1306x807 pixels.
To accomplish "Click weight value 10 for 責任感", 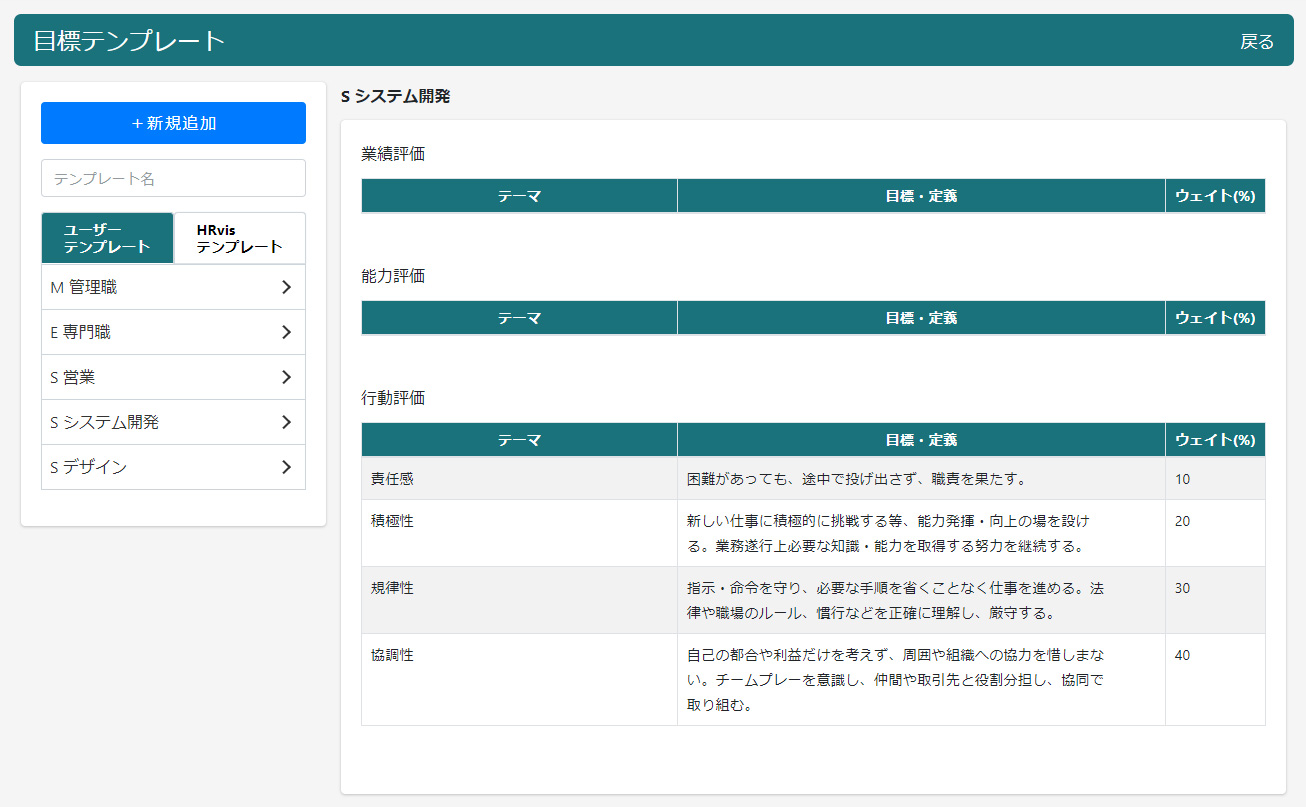I will 1183,479.
